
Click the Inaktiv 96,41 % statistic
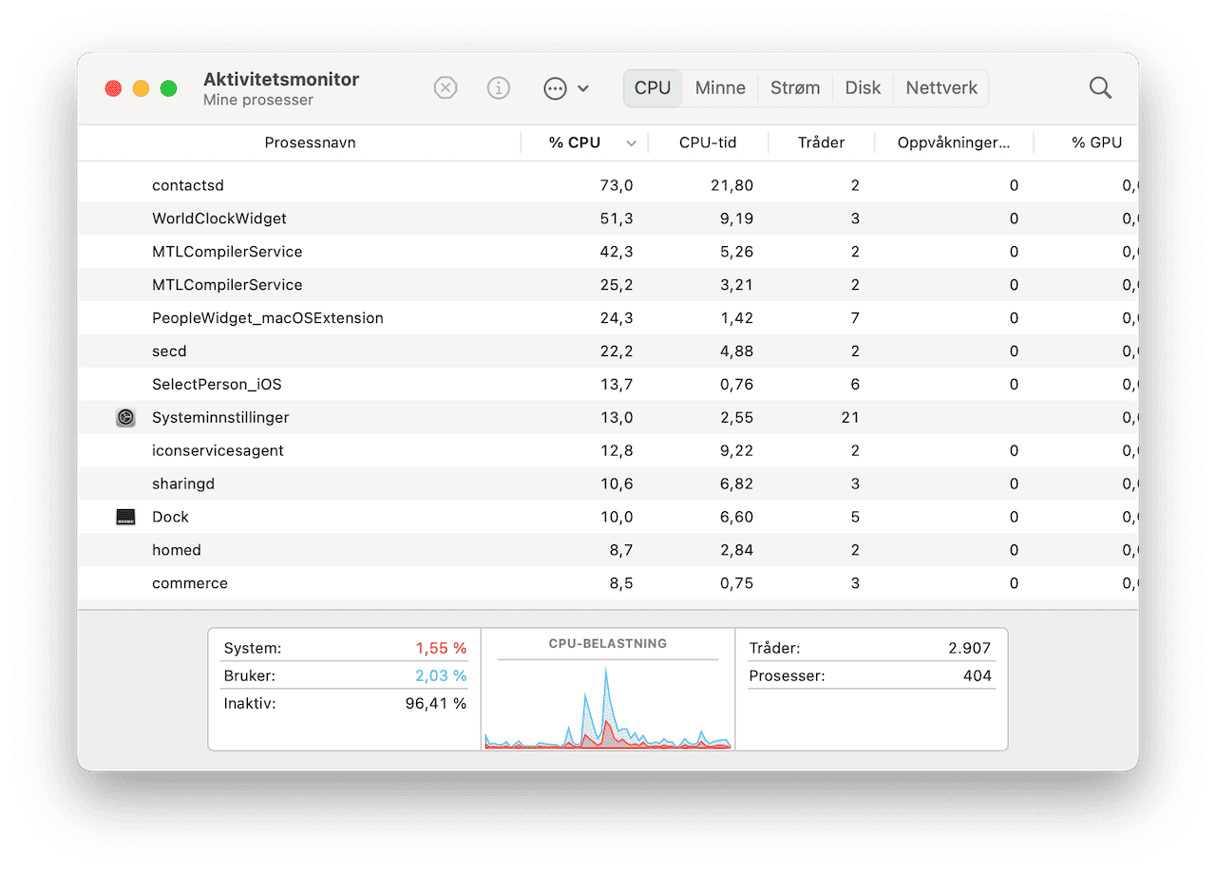(x=345, y=703)
